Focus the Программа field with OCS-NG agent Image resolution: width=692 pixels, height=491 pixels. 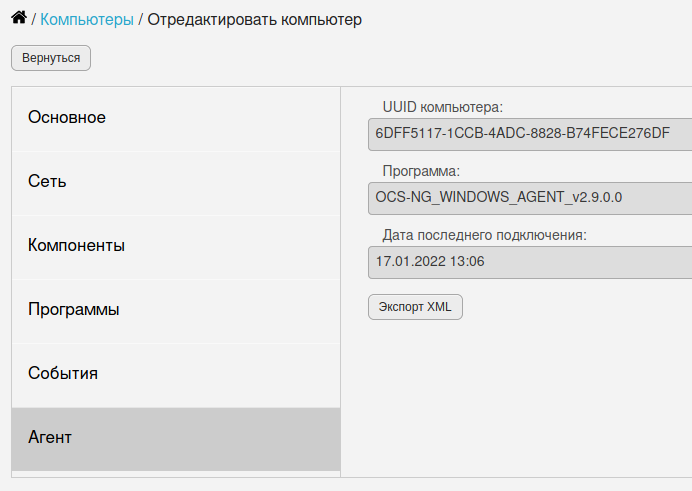[x=530, y=198]
